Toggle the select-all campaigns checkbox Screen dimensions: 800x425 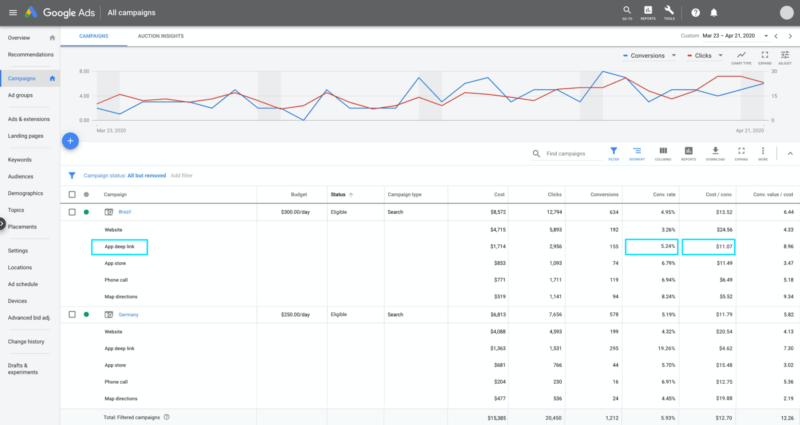pos(72,194)
